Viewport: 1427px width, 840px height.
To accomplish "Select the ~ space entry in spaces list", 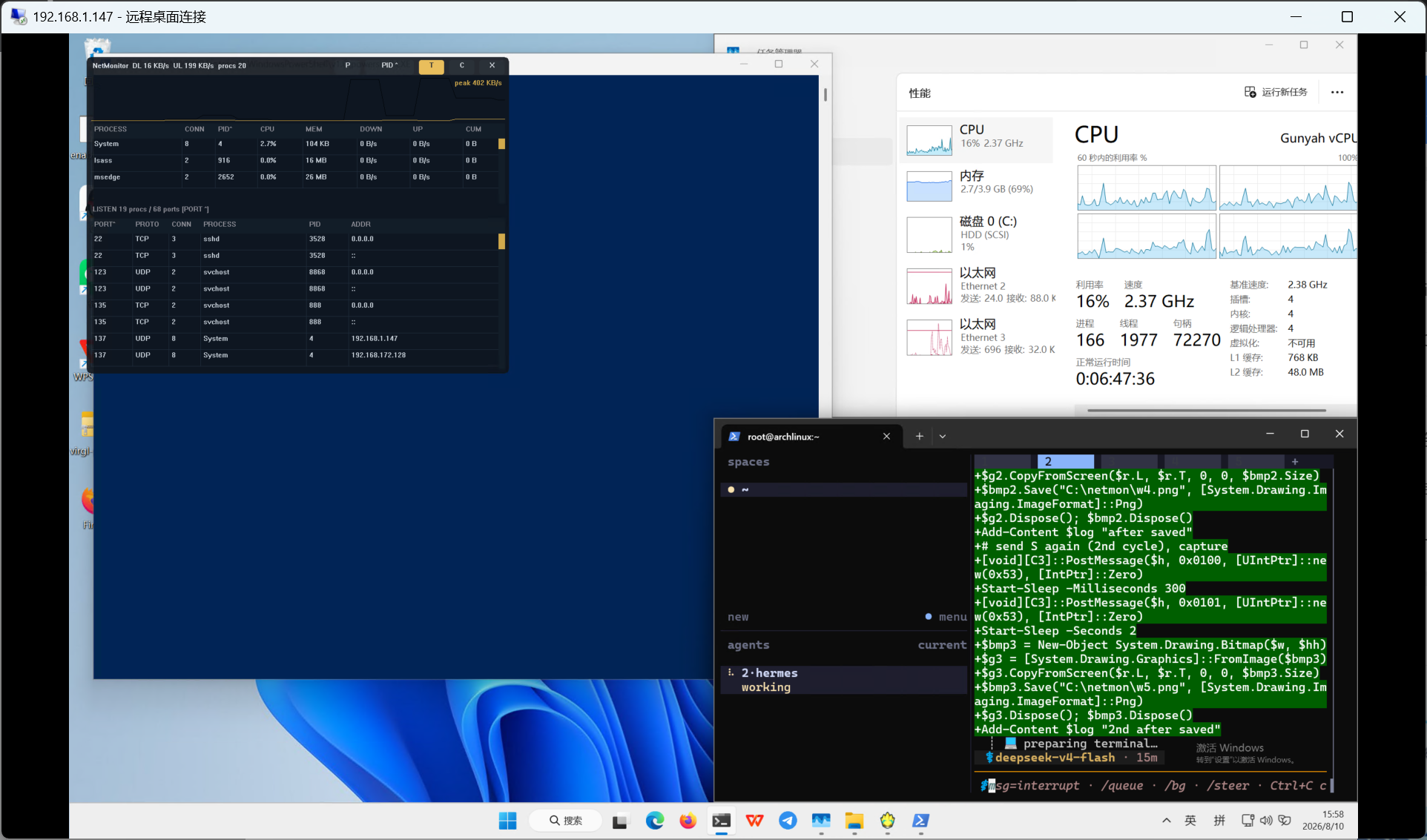I will (843, 489).
